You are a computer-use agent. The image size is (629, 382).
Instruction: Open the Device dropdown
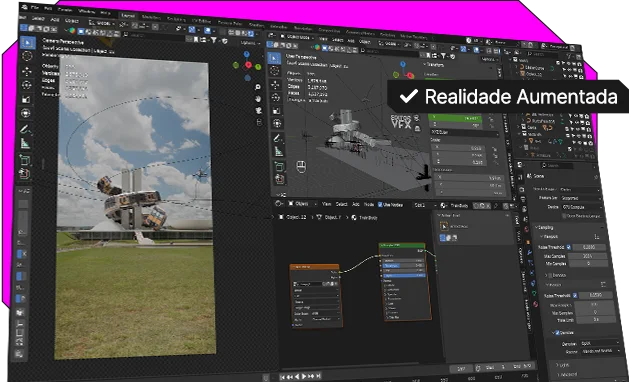point(582,207)
